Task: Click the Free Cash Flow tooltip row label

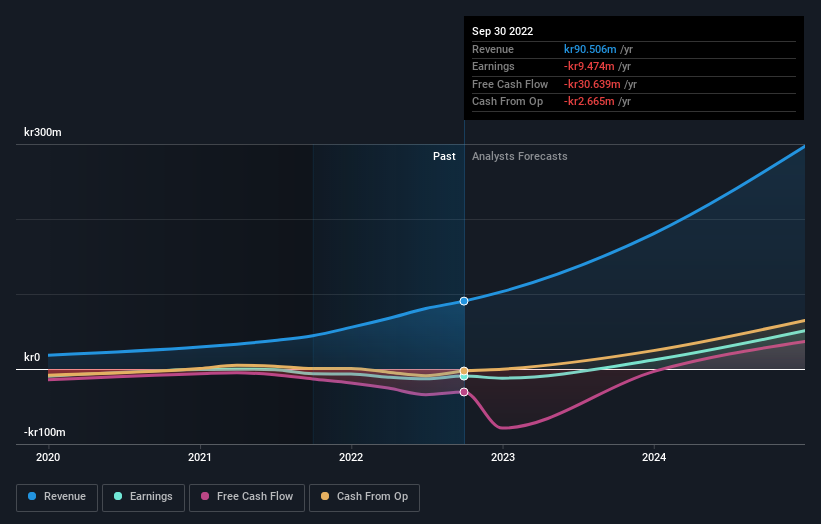Action: click(510, 84)
